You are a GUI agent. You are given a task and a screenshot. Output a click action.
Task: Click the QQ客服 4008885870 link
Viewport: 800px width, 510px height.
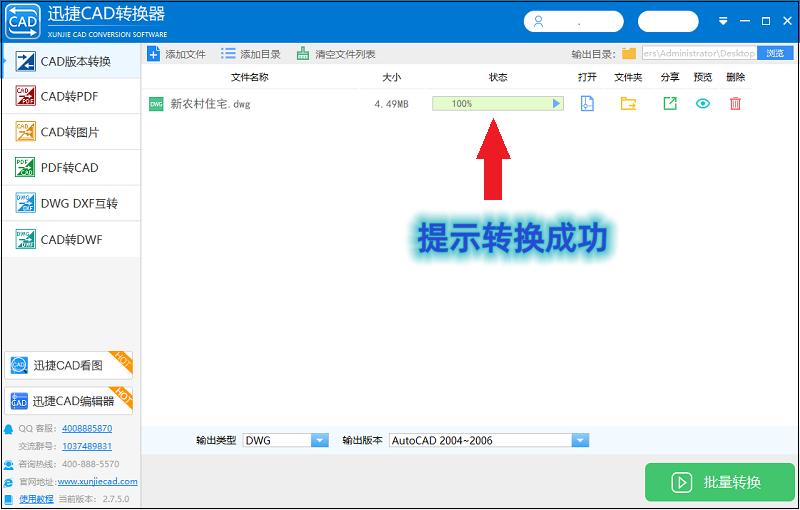(x=87, y=428)
